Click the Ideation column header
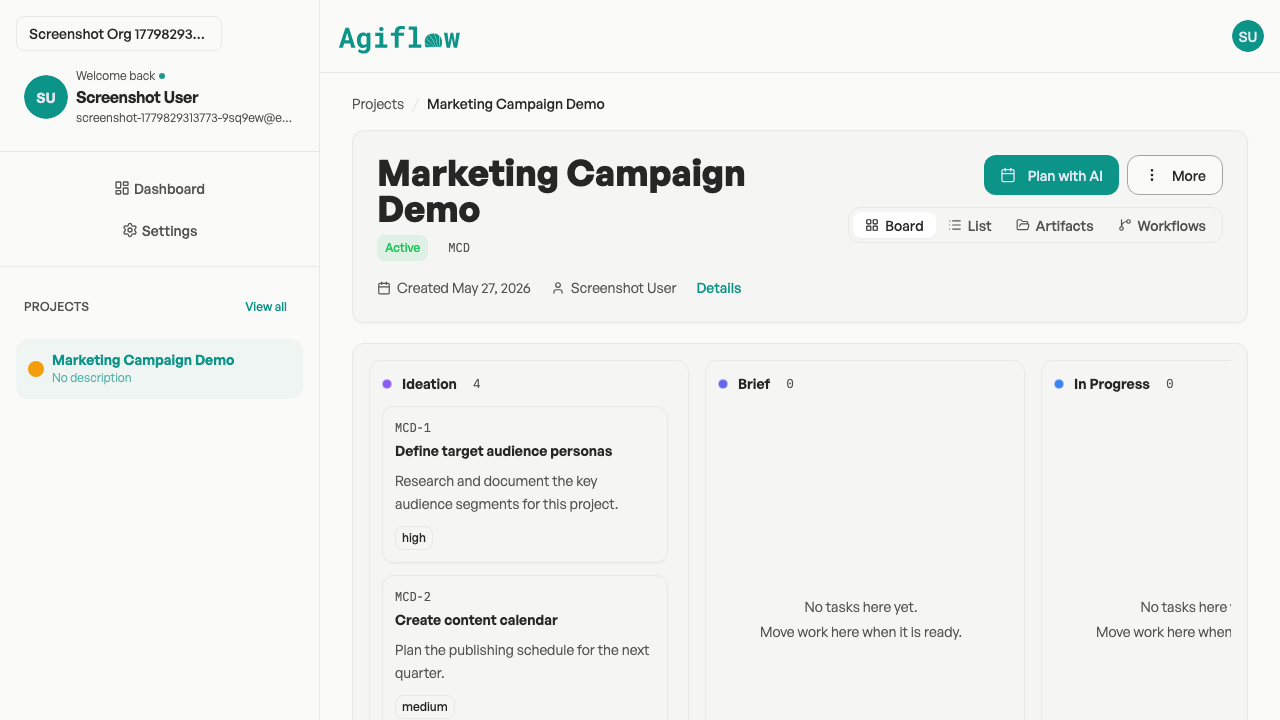The height and width of the screenshot is (720, 1280). tap(429, 384)
